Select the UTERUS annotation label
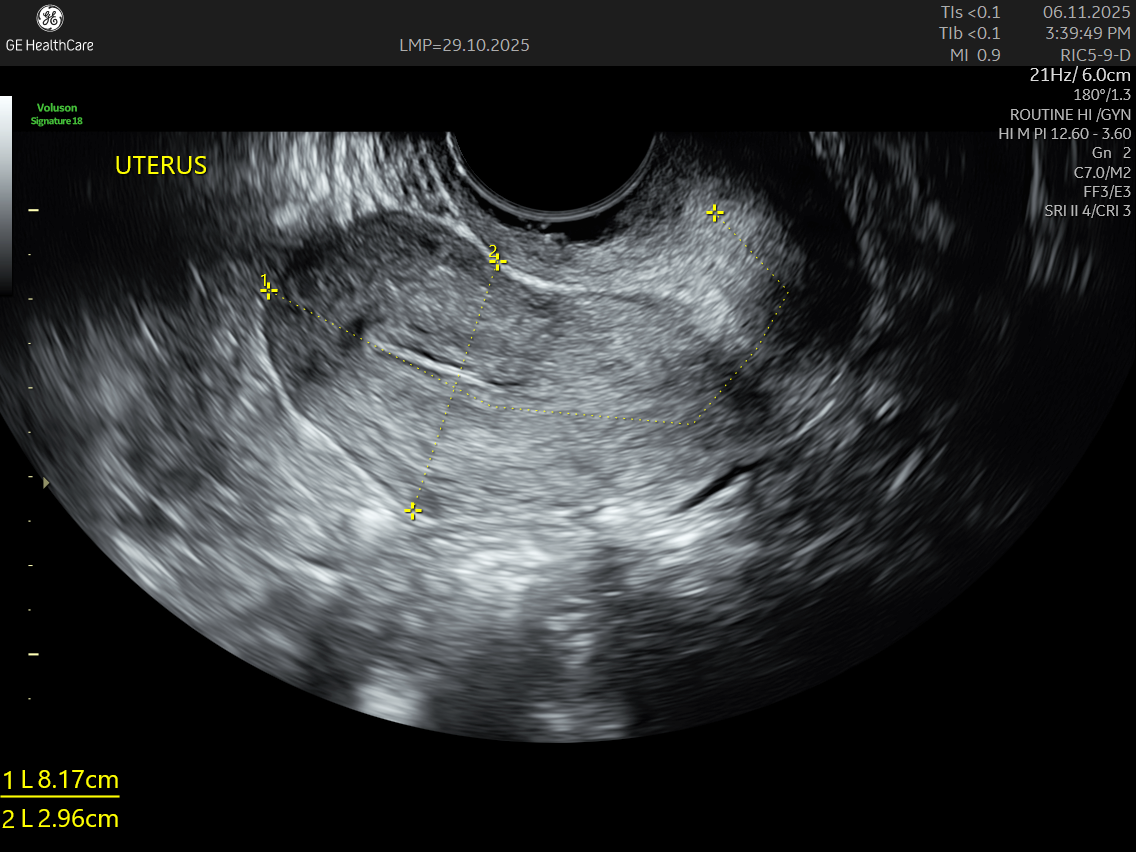1136x852 pixels. pyautogui.click(x=161, y=166)
